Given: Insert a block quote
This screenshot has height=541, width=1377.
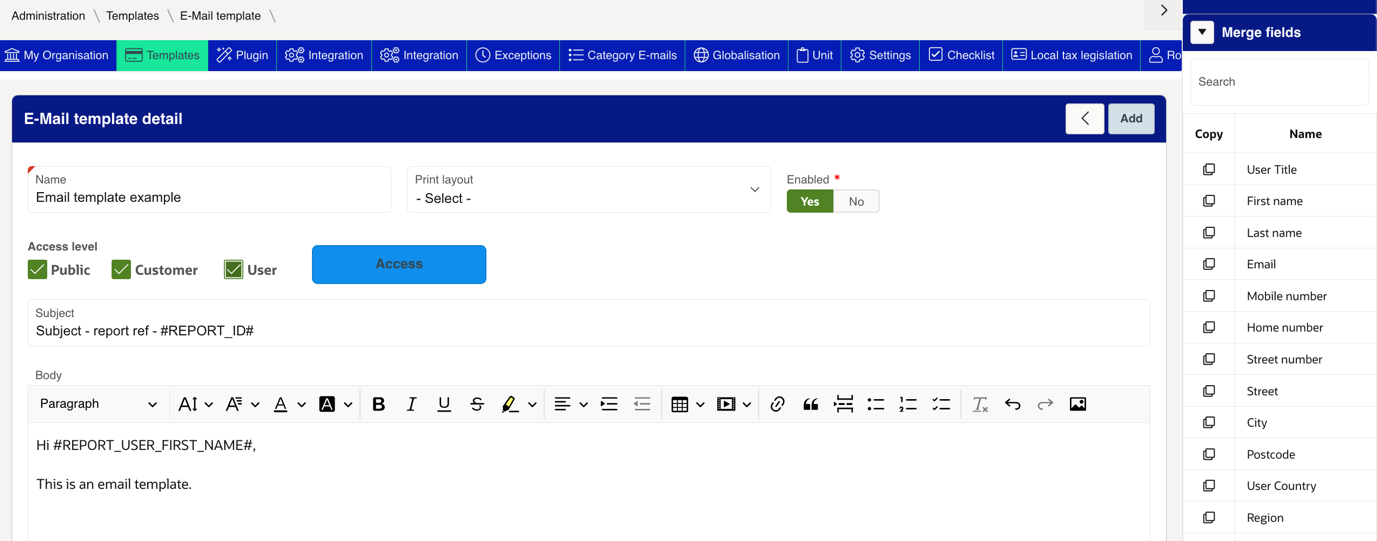Looking at the screenshot, I should [x=810, y=404].
